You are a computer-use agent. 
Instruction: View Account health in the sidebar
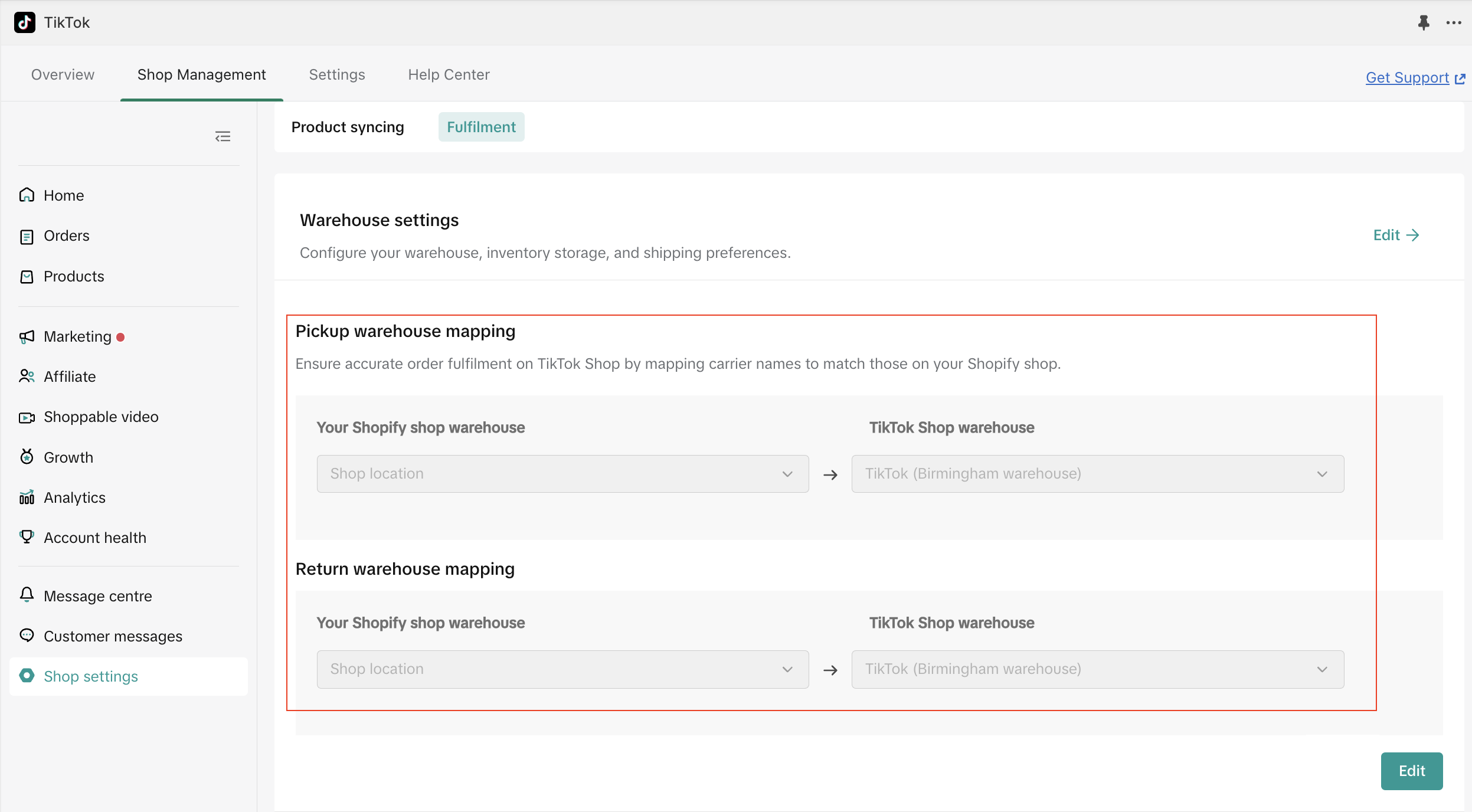click(x=95, y=538)
